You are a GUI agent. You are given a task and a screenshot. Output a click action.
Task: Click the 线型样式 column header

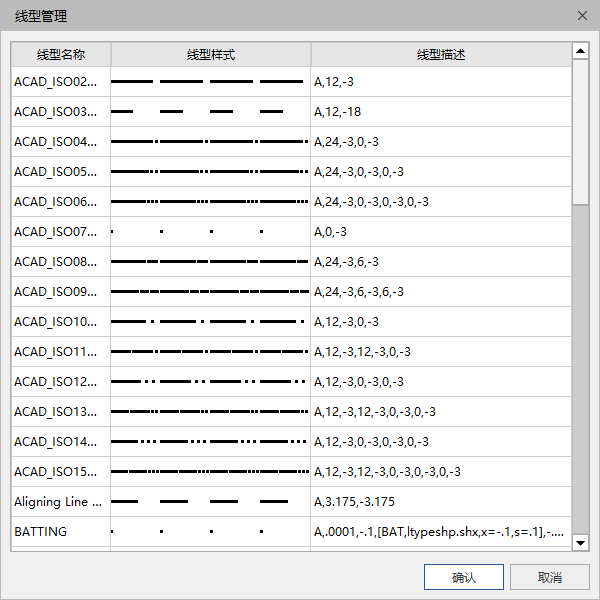(x=210, y=55)
